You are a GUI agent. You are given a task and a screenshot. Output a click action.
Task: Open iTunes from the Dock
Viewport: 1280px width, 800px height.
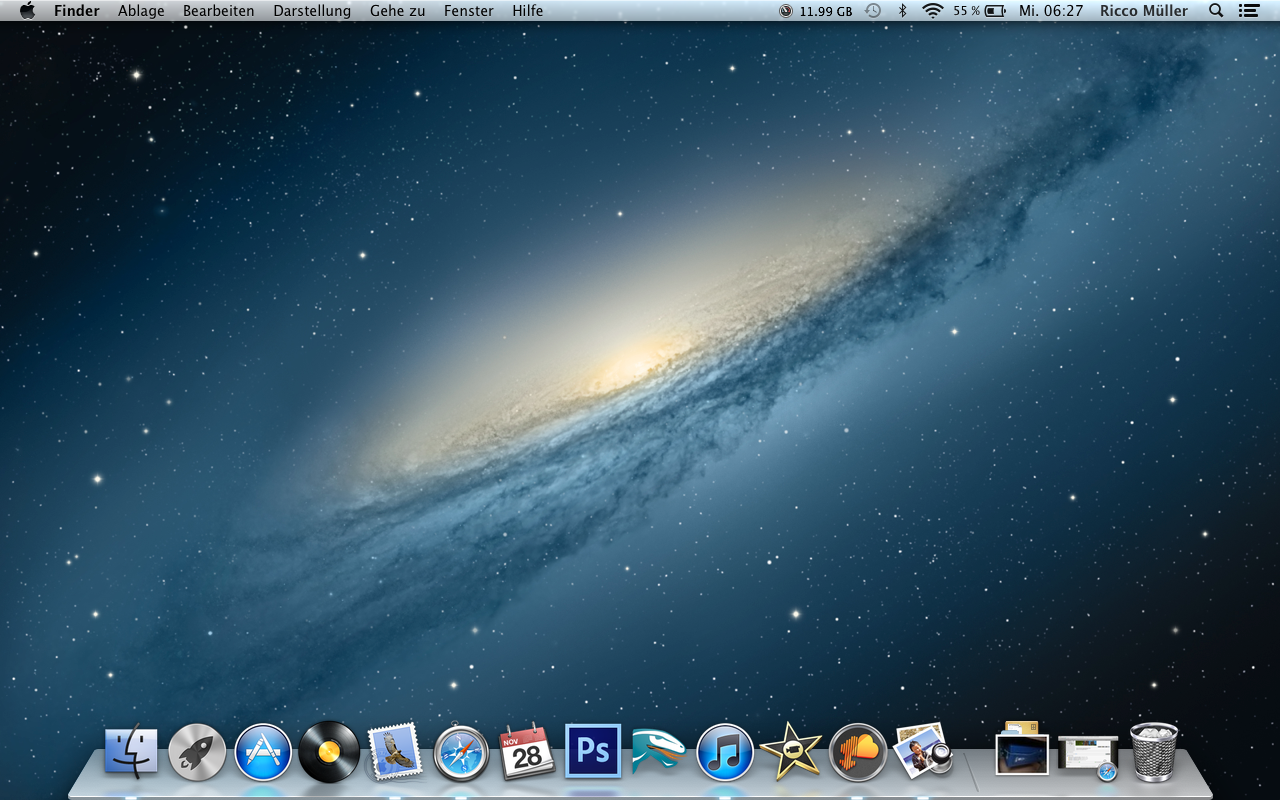pos(725,752)
